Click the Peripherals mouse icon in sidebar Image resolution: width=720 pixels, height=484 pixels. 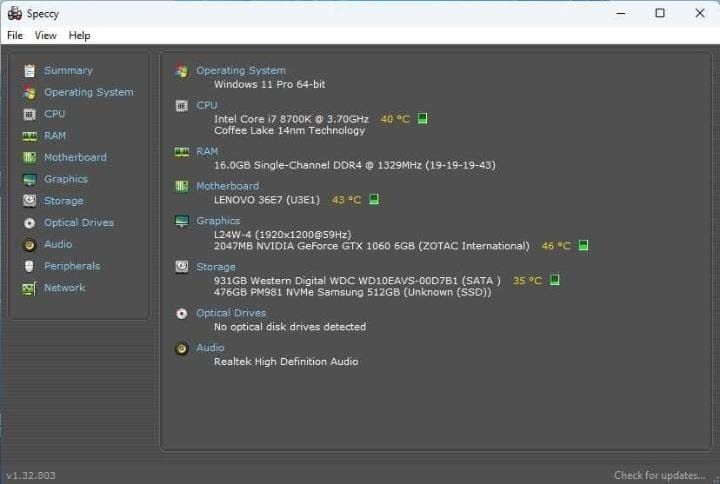[29, 266]
